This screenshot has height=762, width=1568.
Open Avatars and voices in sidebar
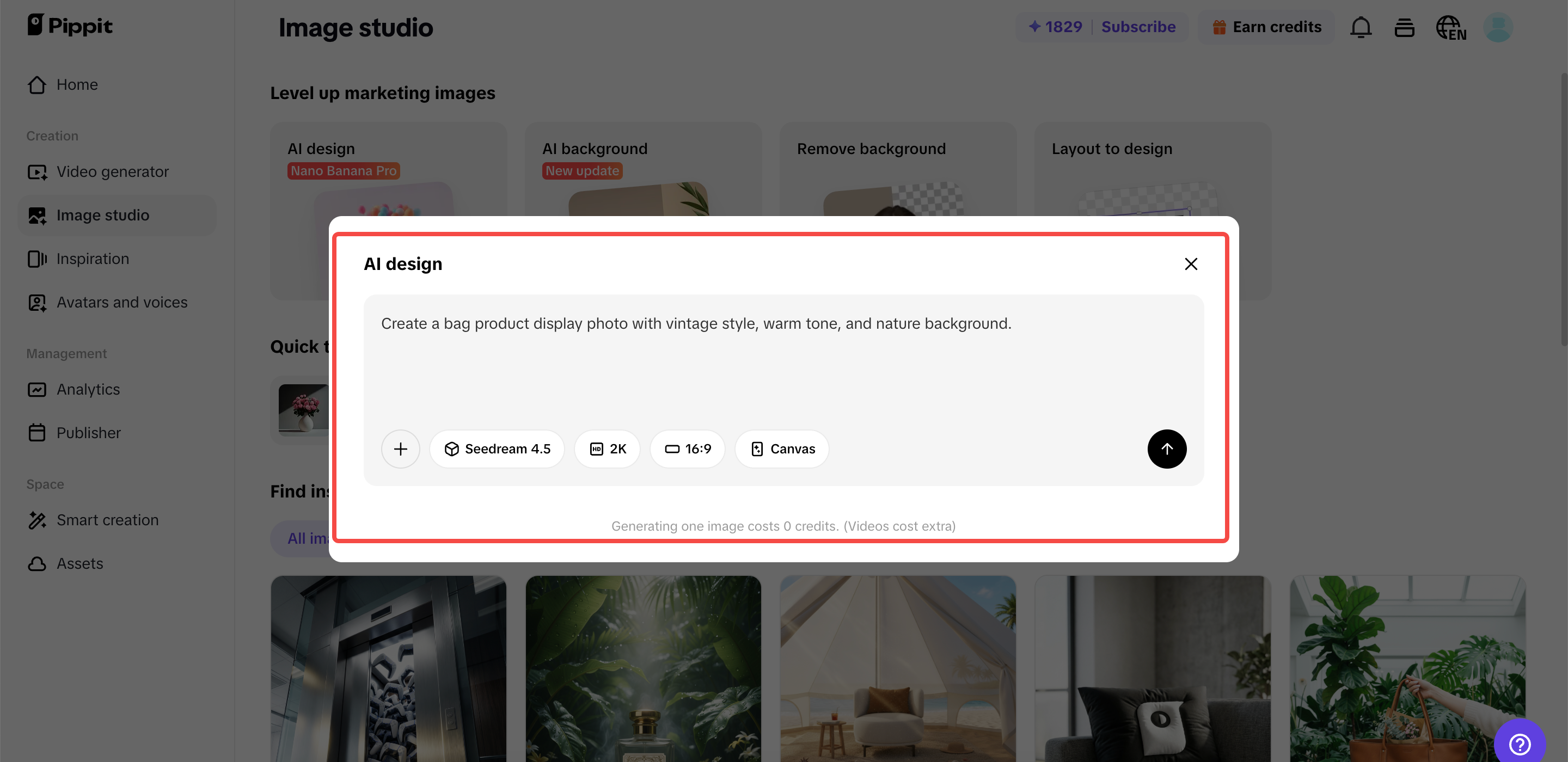(x=122, y=302)
